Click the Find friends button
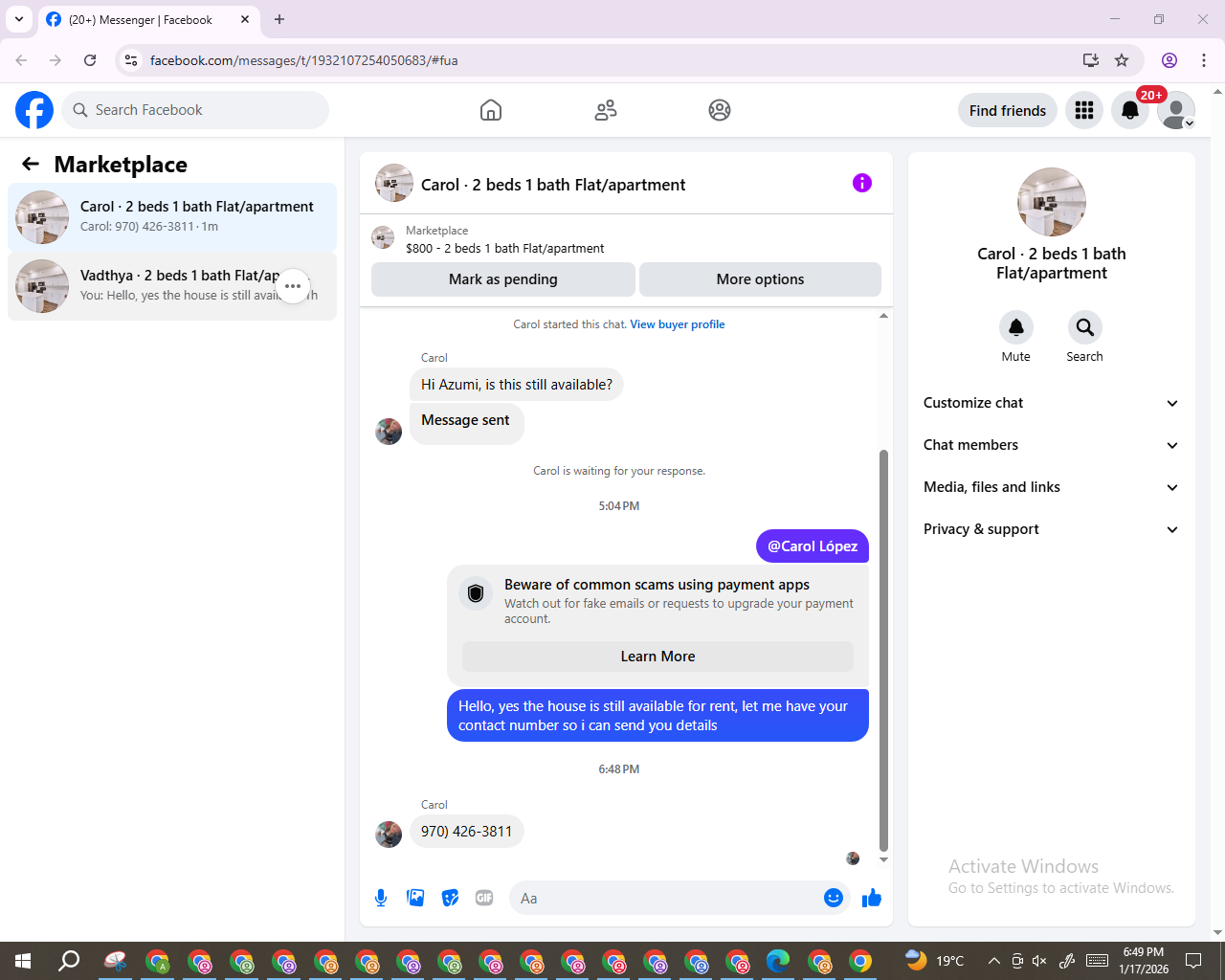 [1008, 110]
